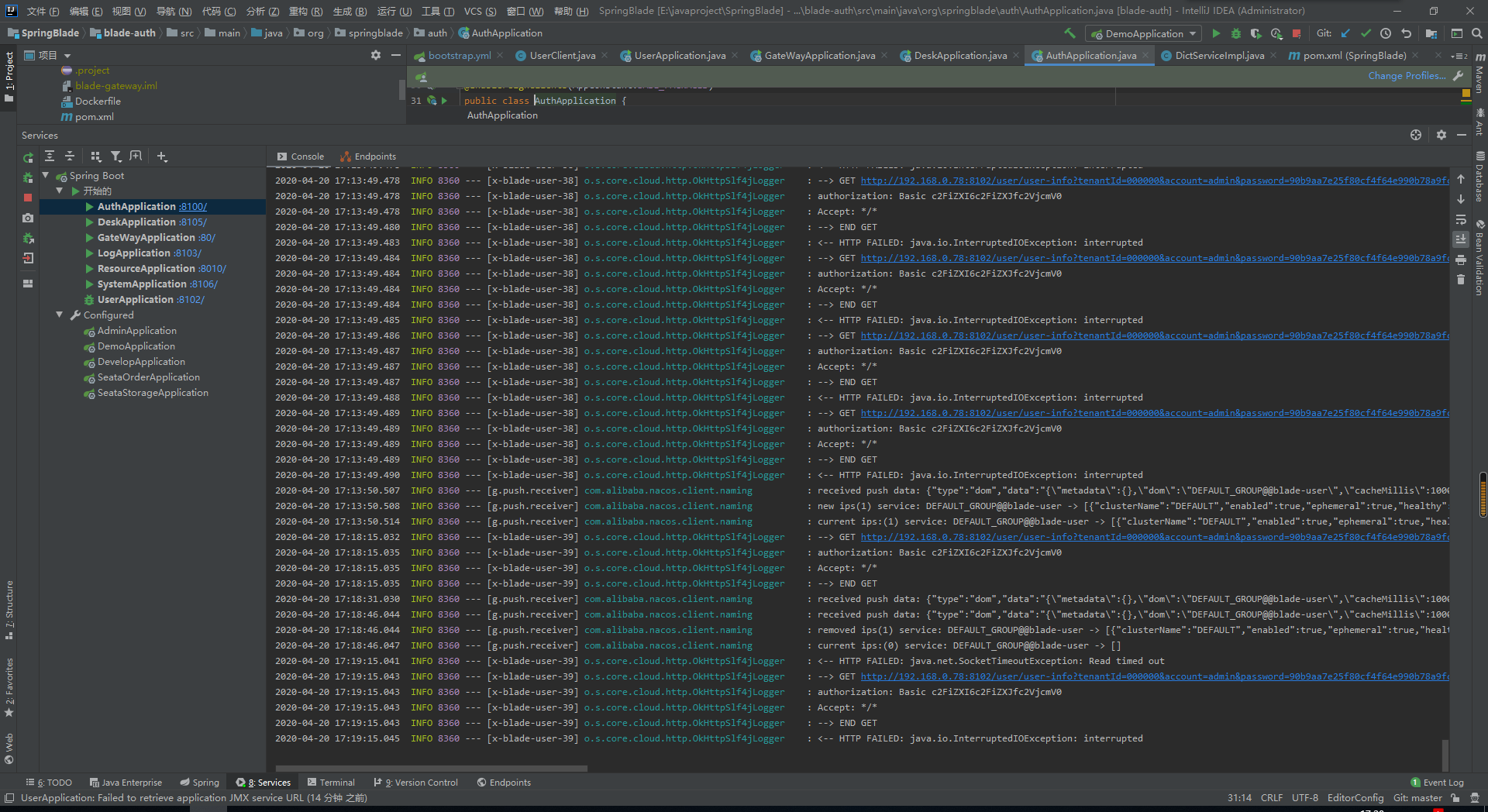This screenshot has width=1488, height=812.
Task: Open the DemoApplication run configuration dropdown
Action: tap(1144, 33)
